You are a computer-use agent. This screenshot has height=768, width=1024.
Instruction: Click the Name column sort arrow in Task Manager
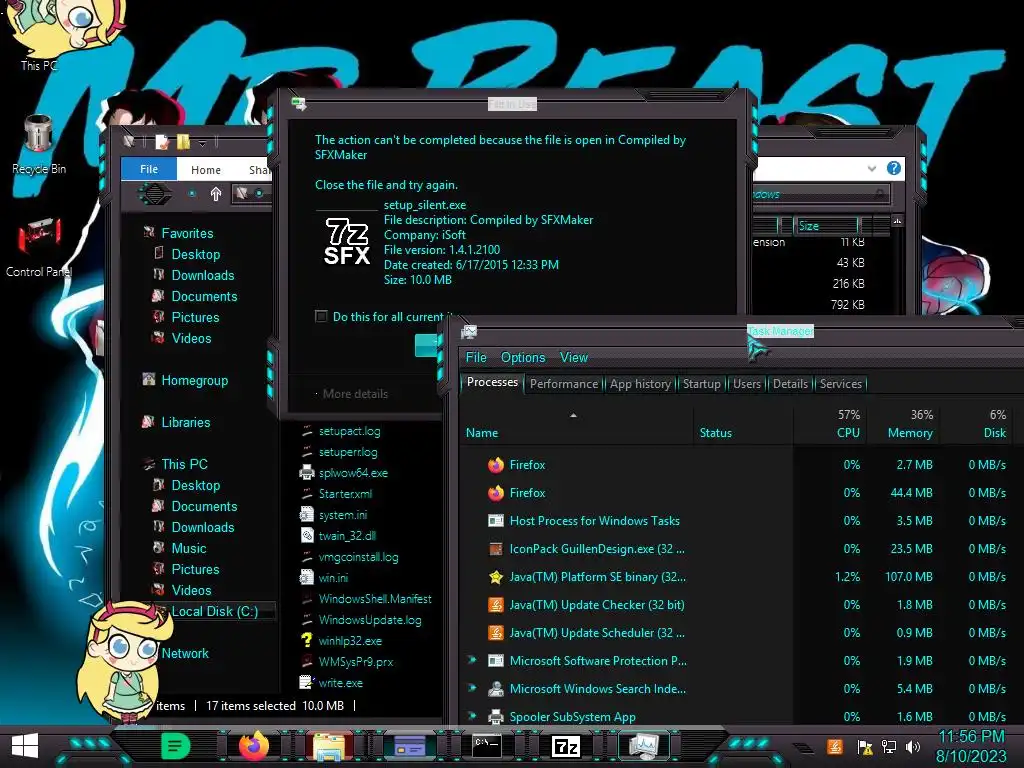(573, 415)
